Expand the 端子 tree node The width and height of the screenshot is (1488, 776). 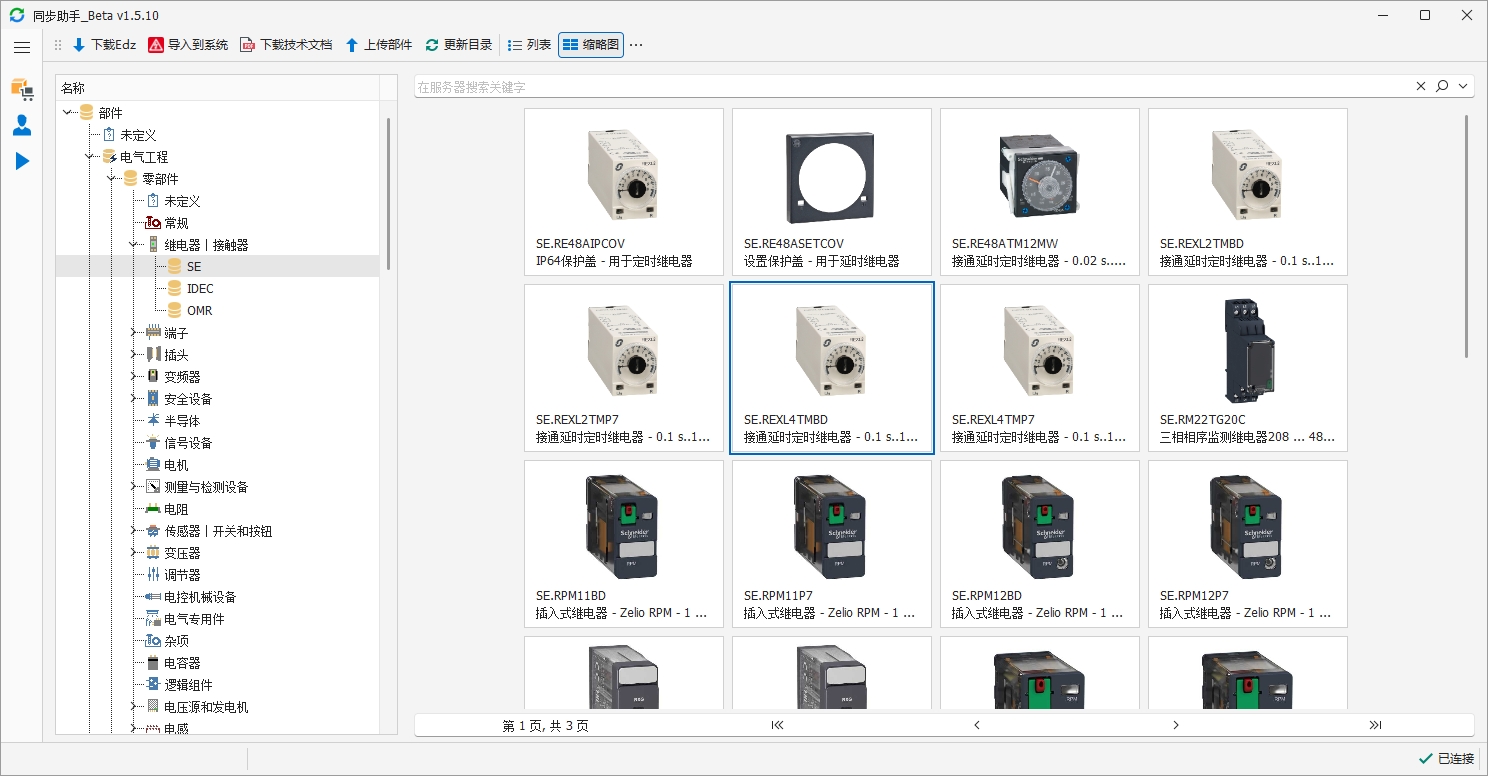(133, 333)
